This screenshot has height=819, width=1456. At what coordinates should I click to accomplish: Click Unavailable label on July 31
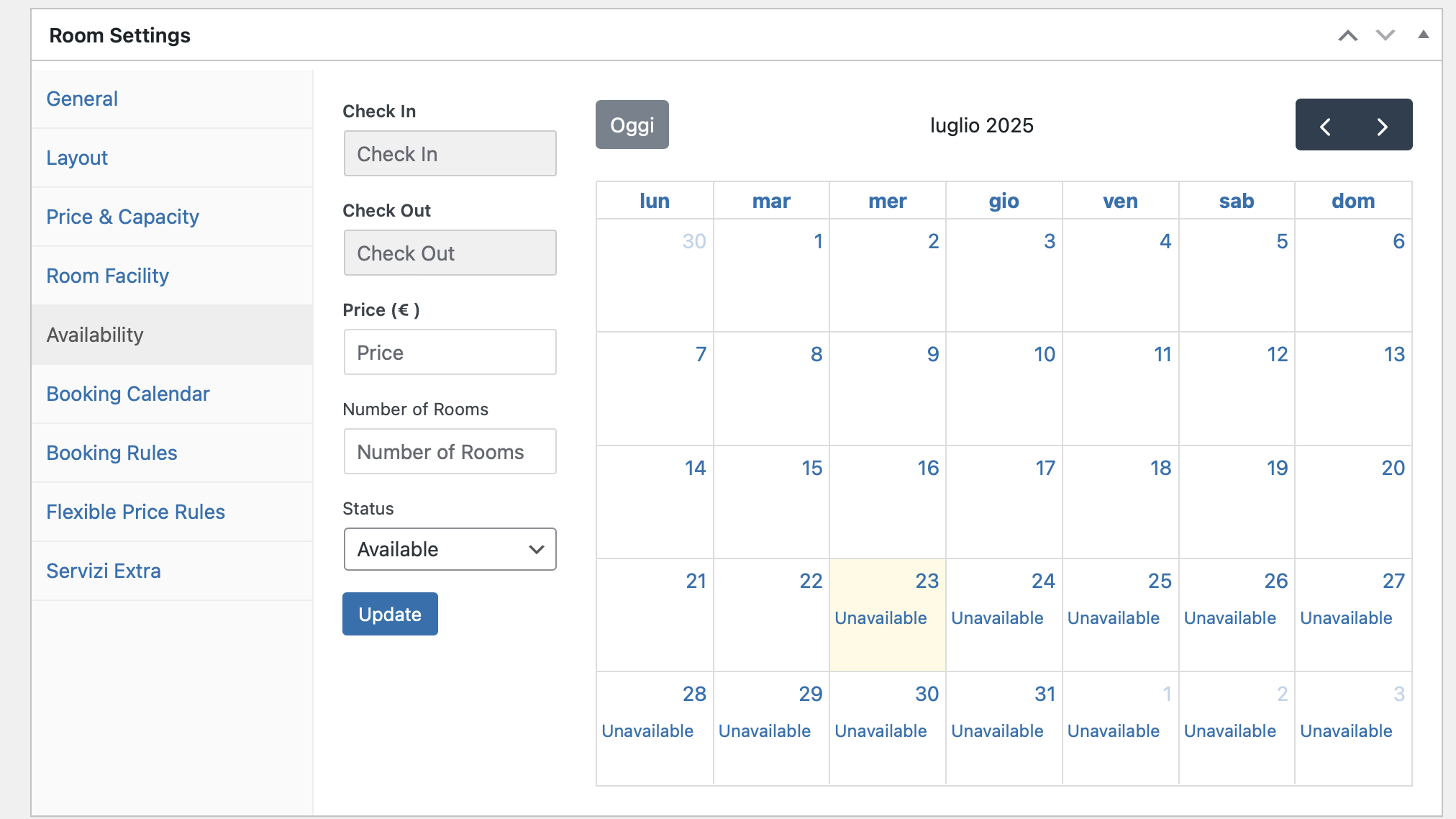tap(997, 731)
